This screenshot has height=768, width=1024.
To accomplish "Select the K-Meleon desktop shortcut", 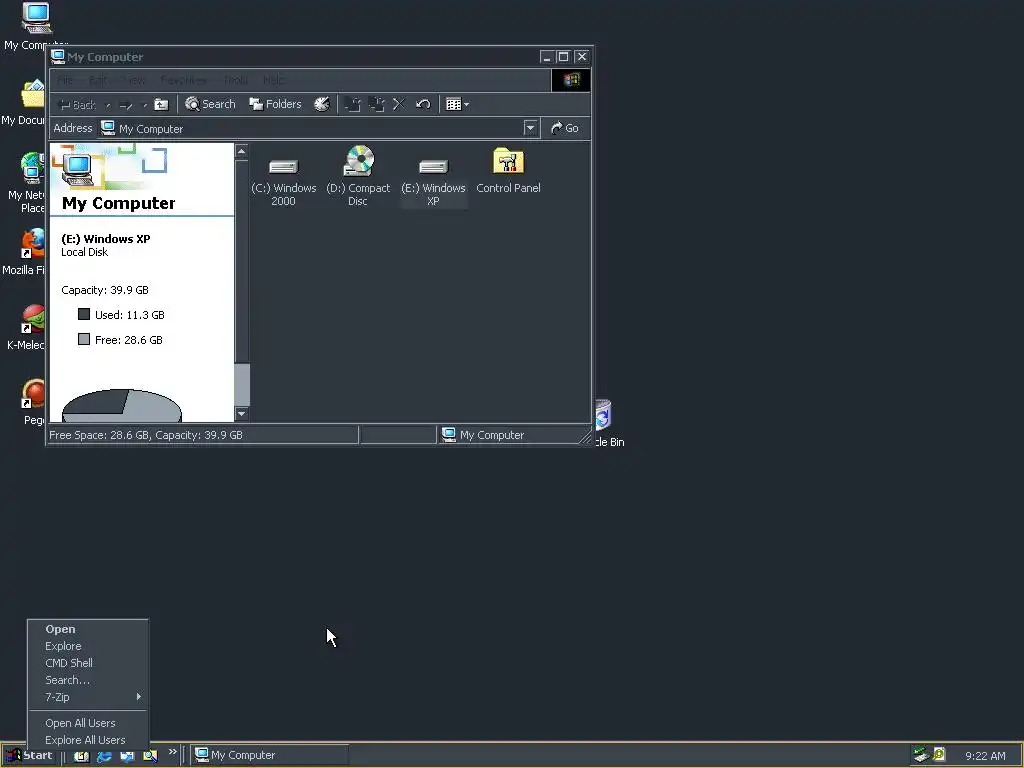I will (x=25, y=328).
